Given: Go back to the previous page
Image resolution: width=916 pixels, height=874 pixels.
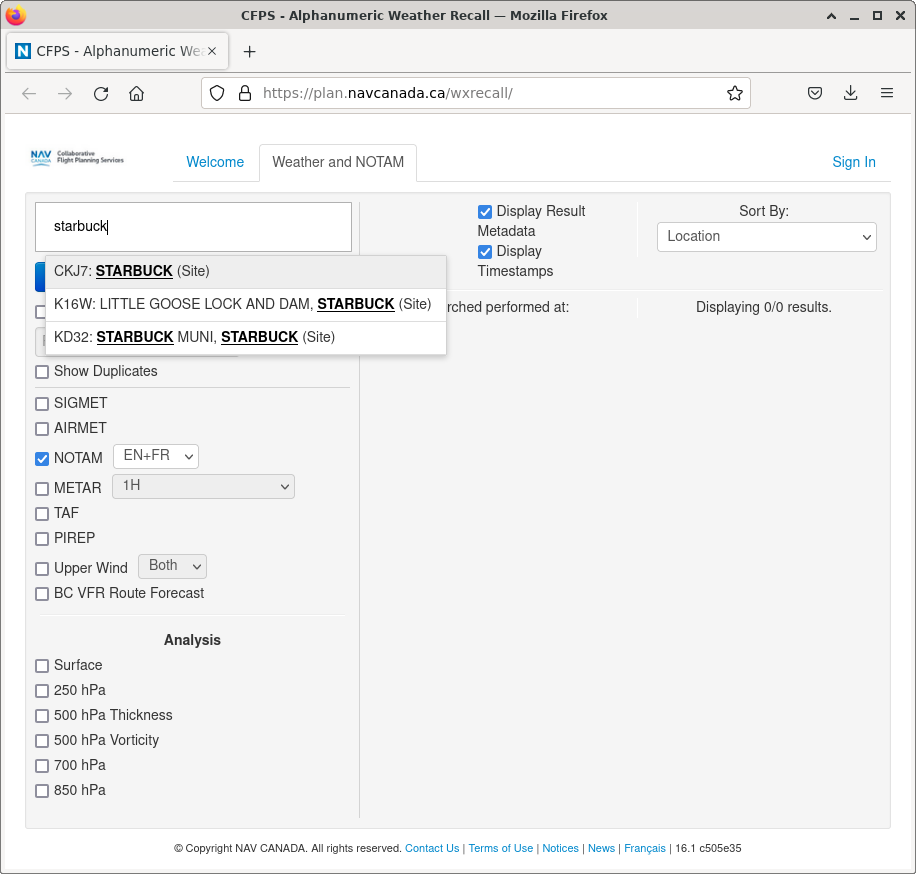Looking at the screenshot, I should [x=29, y=93].
